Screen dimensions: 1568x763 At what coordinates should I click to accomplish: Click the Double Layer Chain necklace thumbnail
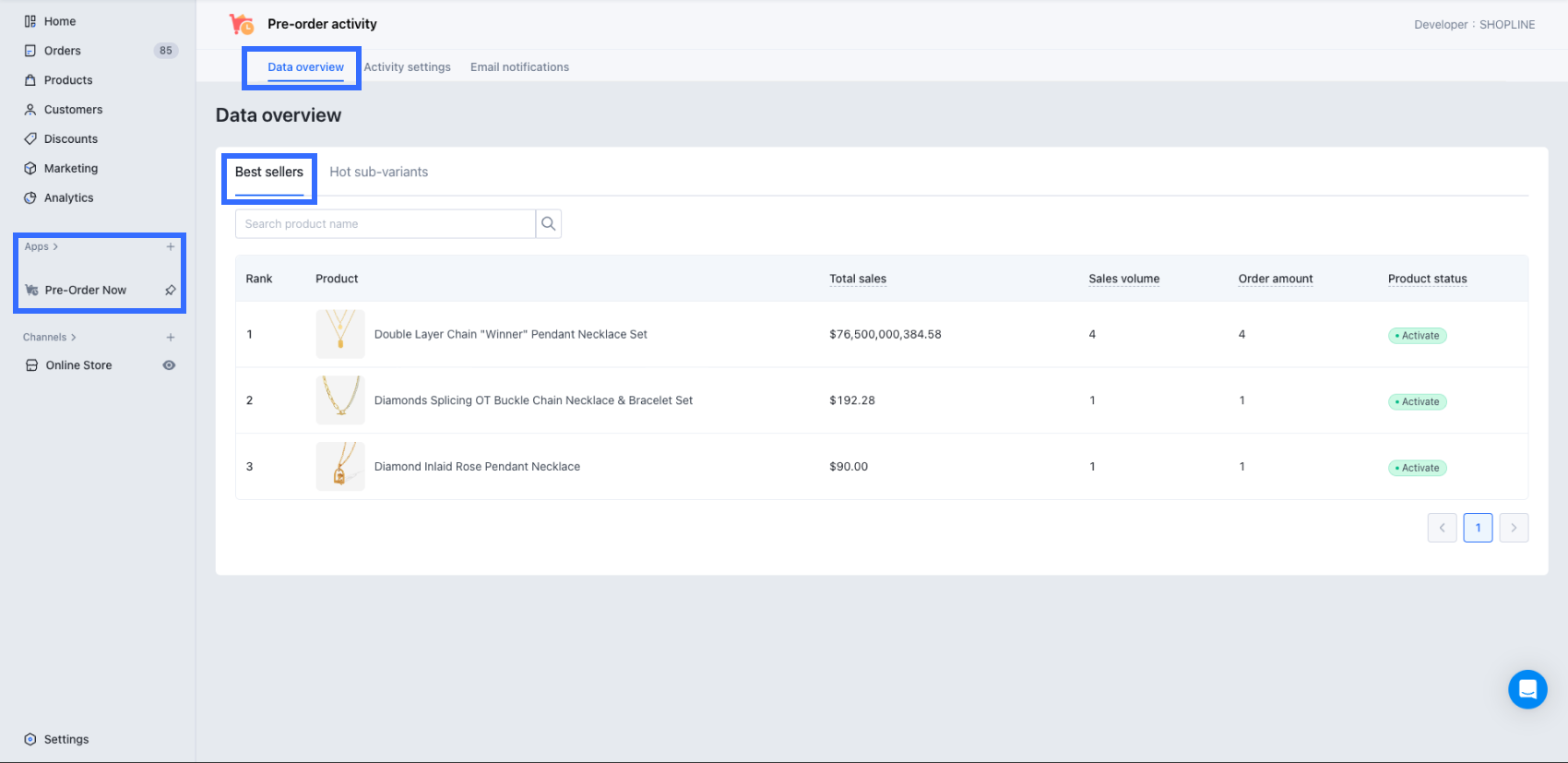340,334
